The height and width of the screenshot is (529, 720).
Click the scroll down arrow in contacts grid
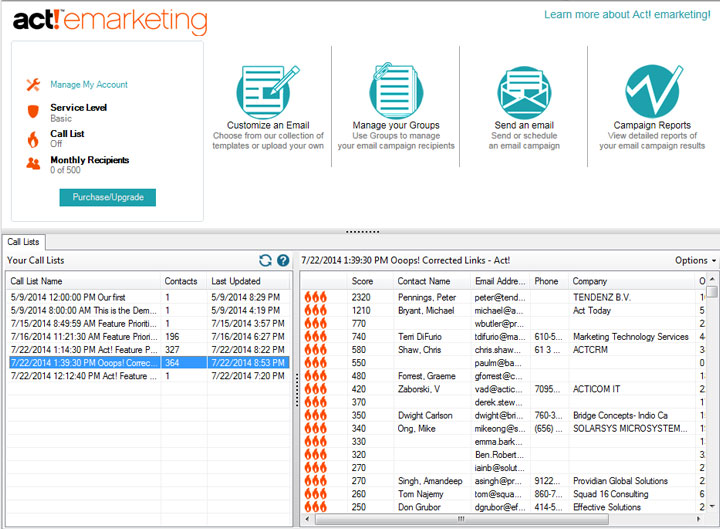(712, 506)
